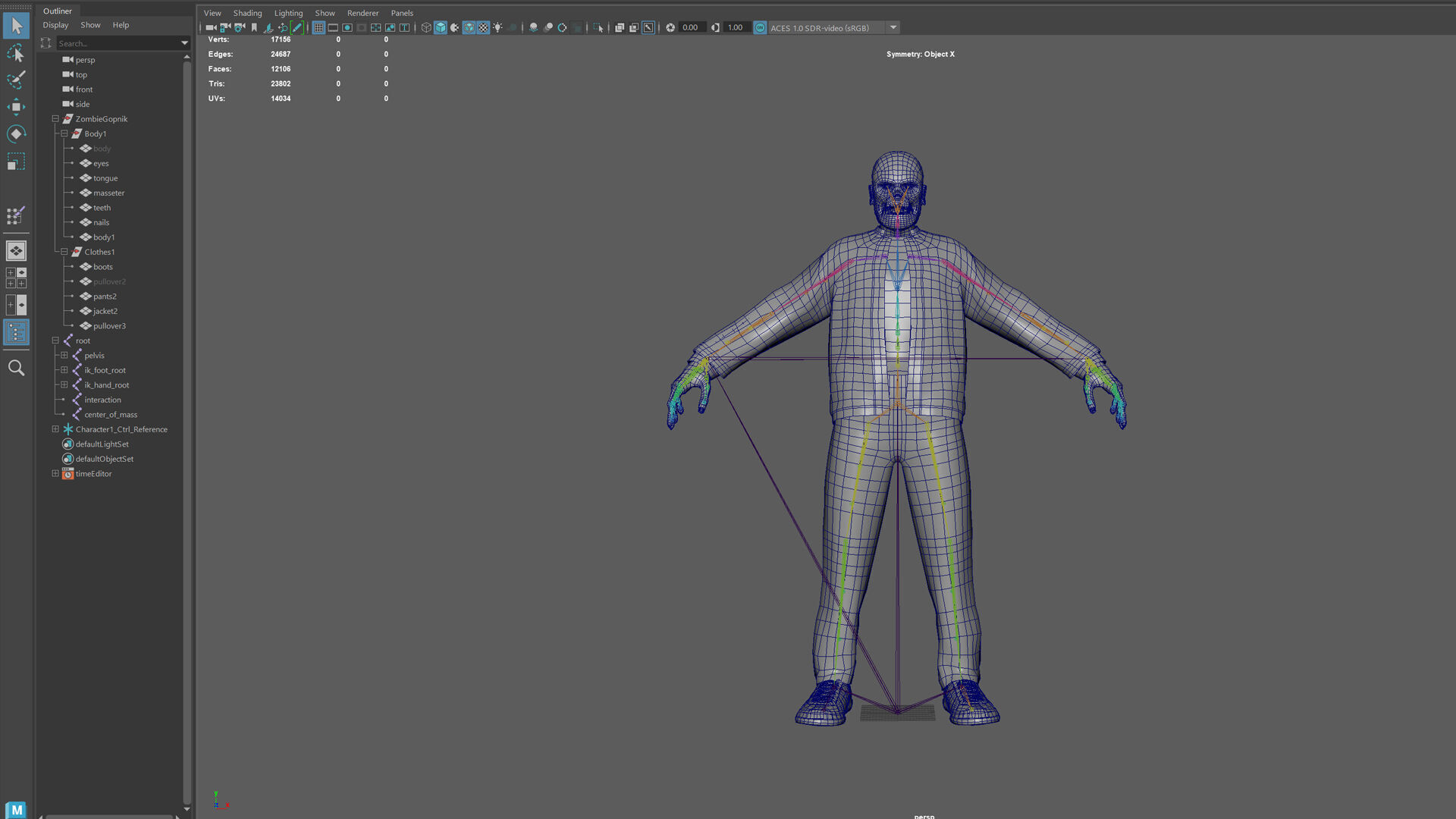The image size is (1456, 819).
Task: Expand the ik_foot_root joint
Action: (x=64, y=370)
